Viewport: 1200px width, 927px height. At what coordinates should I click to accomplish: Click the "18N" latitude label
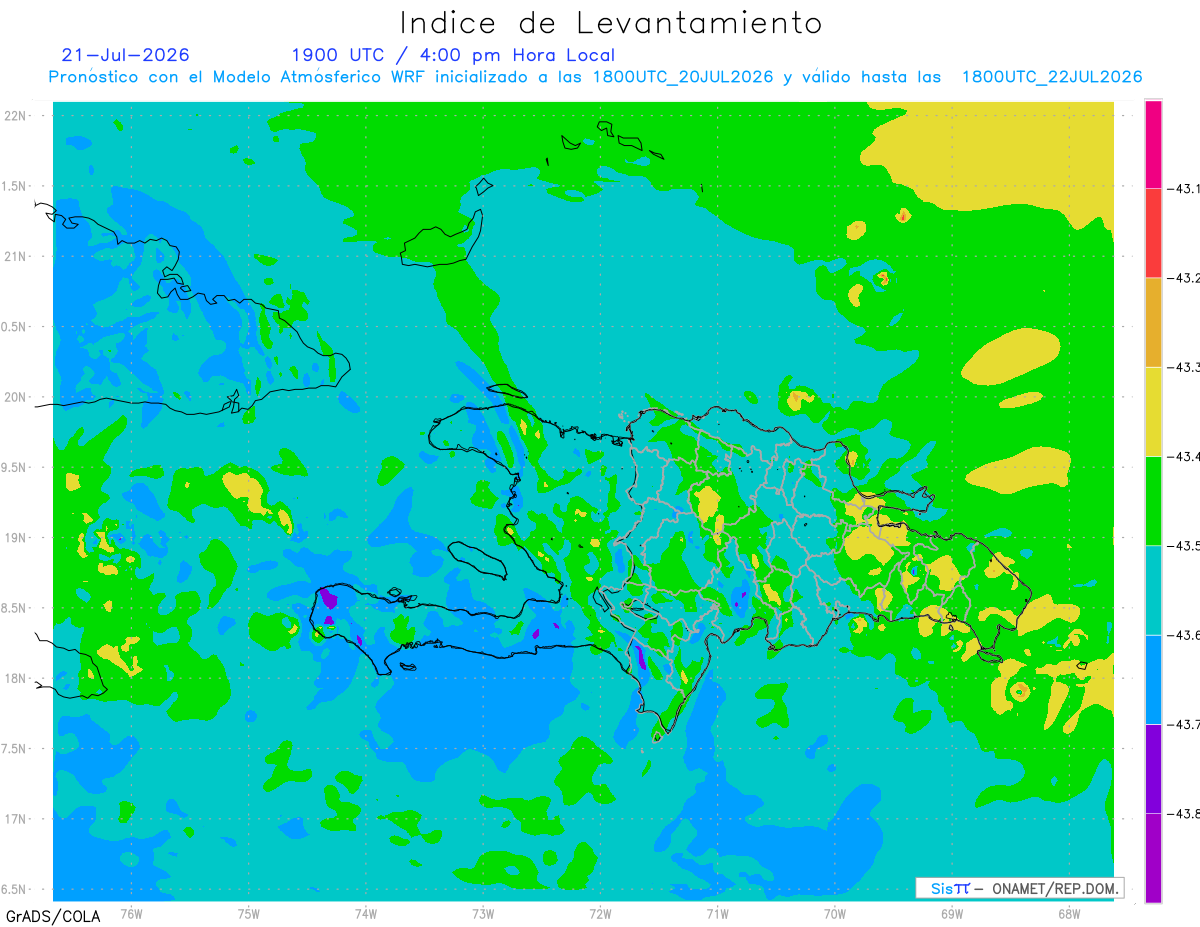17,679
